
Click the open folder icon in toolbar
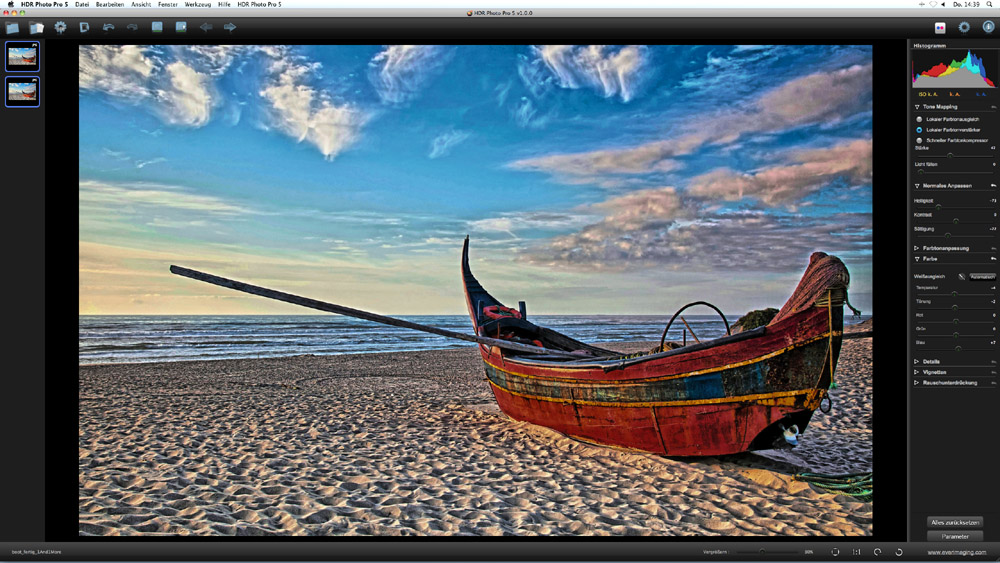coord(35,27)
